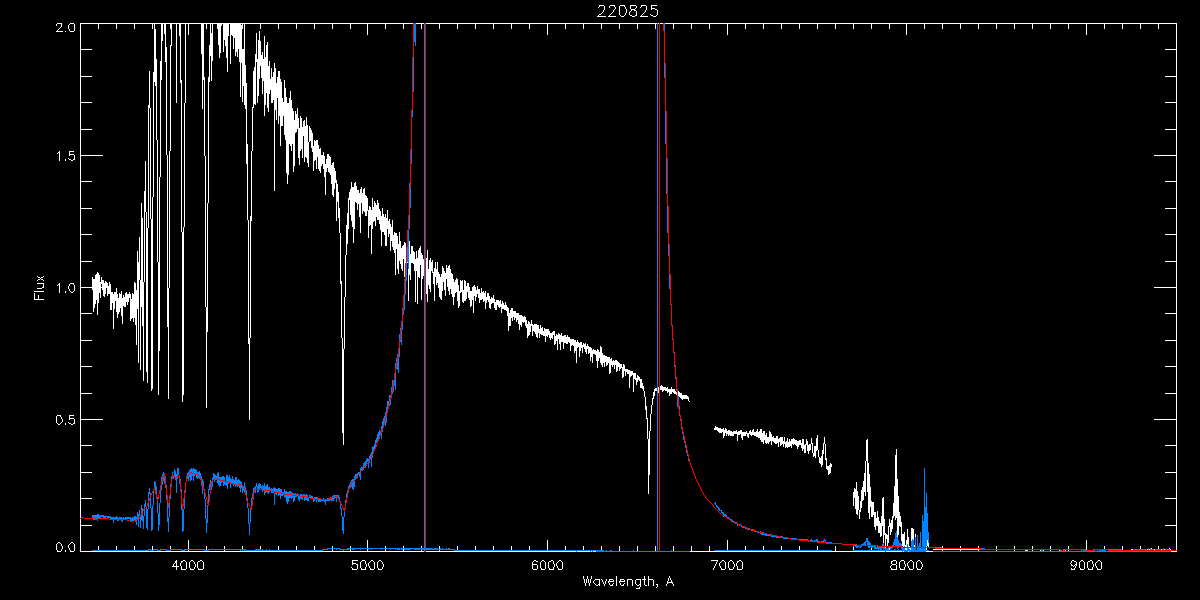Image resolution: width=1200 pixels, height=600 pixels.
Task: Click the white spectrum peak near 7800
Action: [867, 442]
